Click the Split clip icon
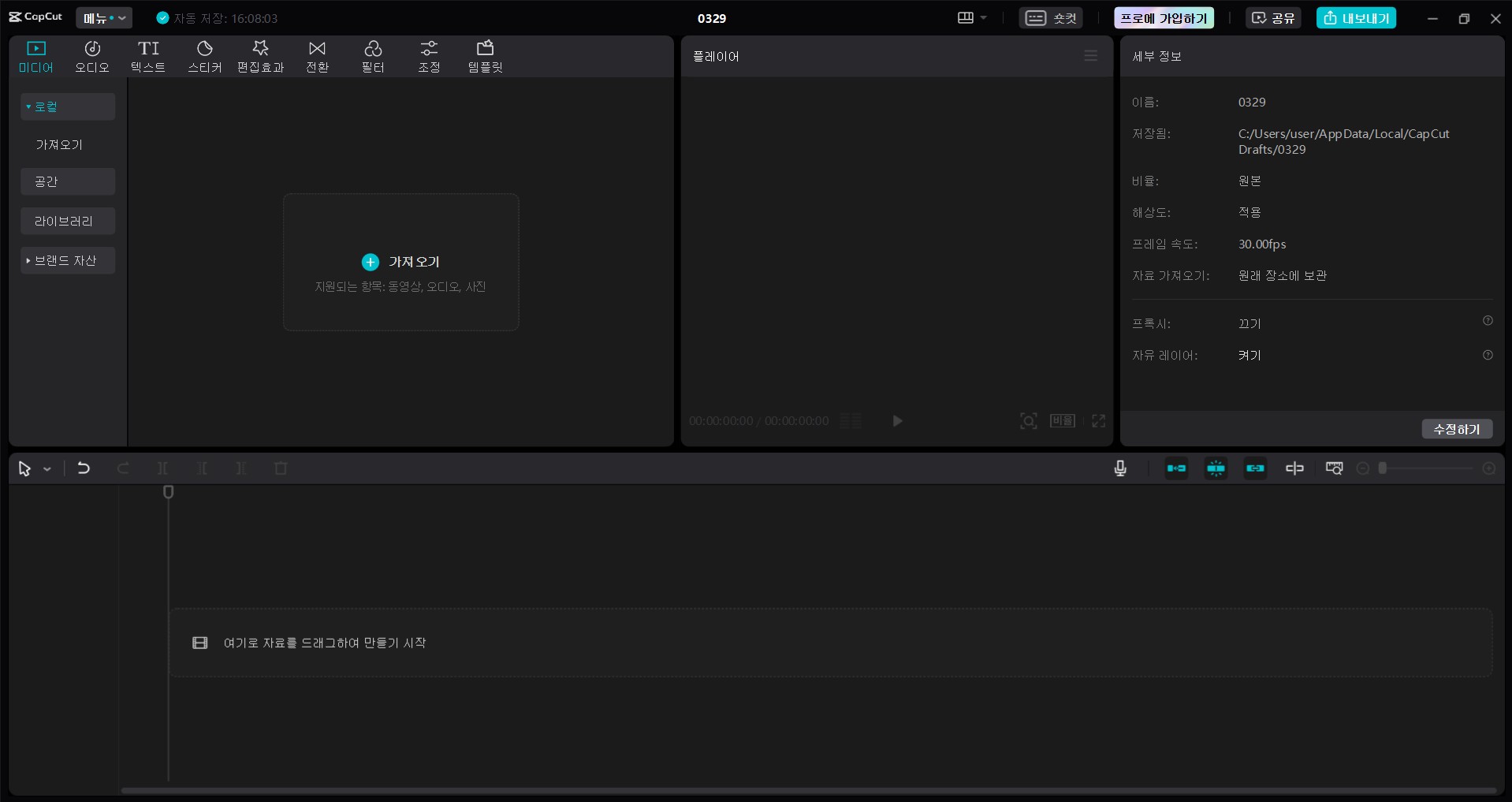Screen dimensions: 1512x802 click(162, 468)
